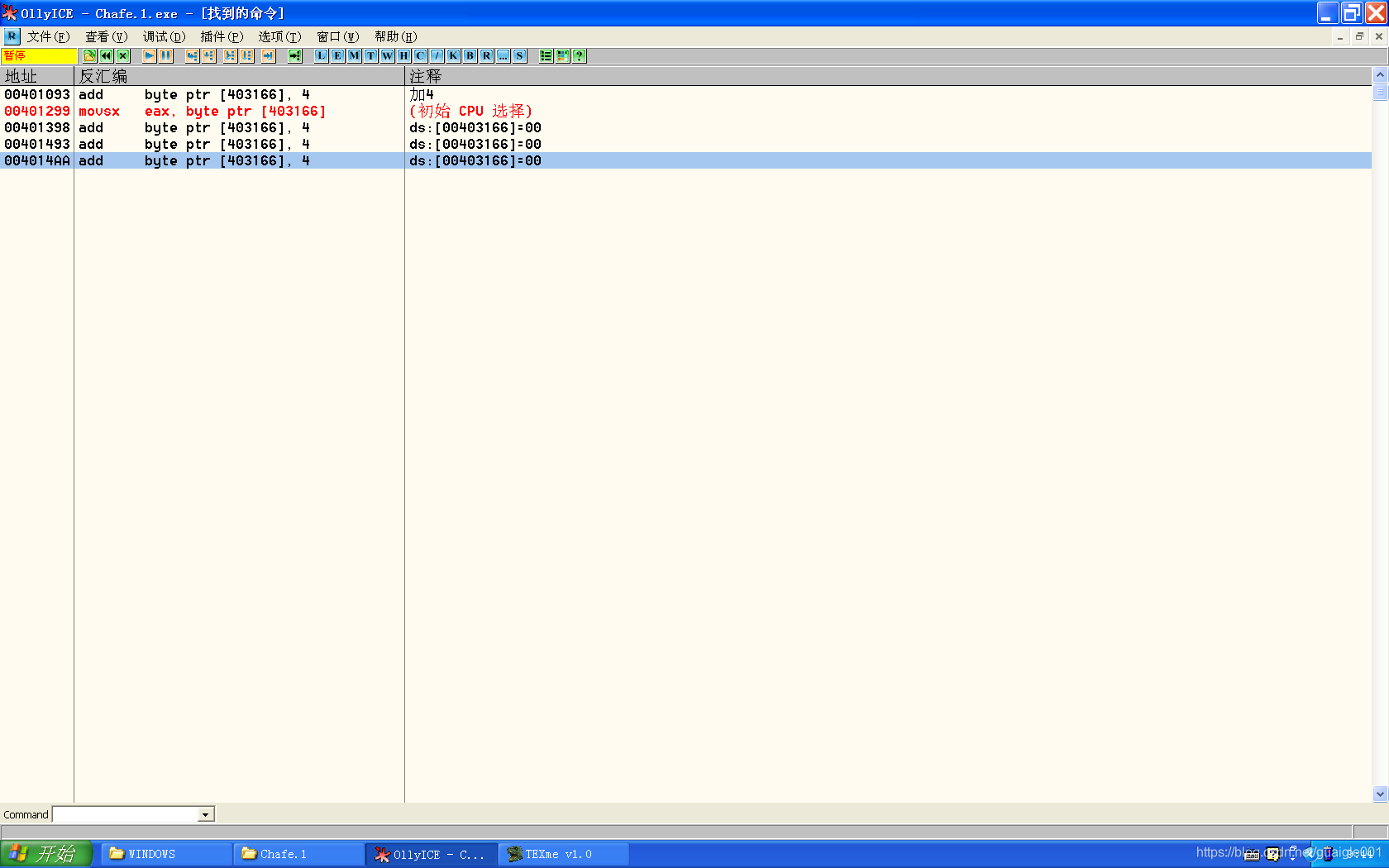Sort by the 注释 column header
The width and height of the screenshot is (1389, 868).
(889, 76)
